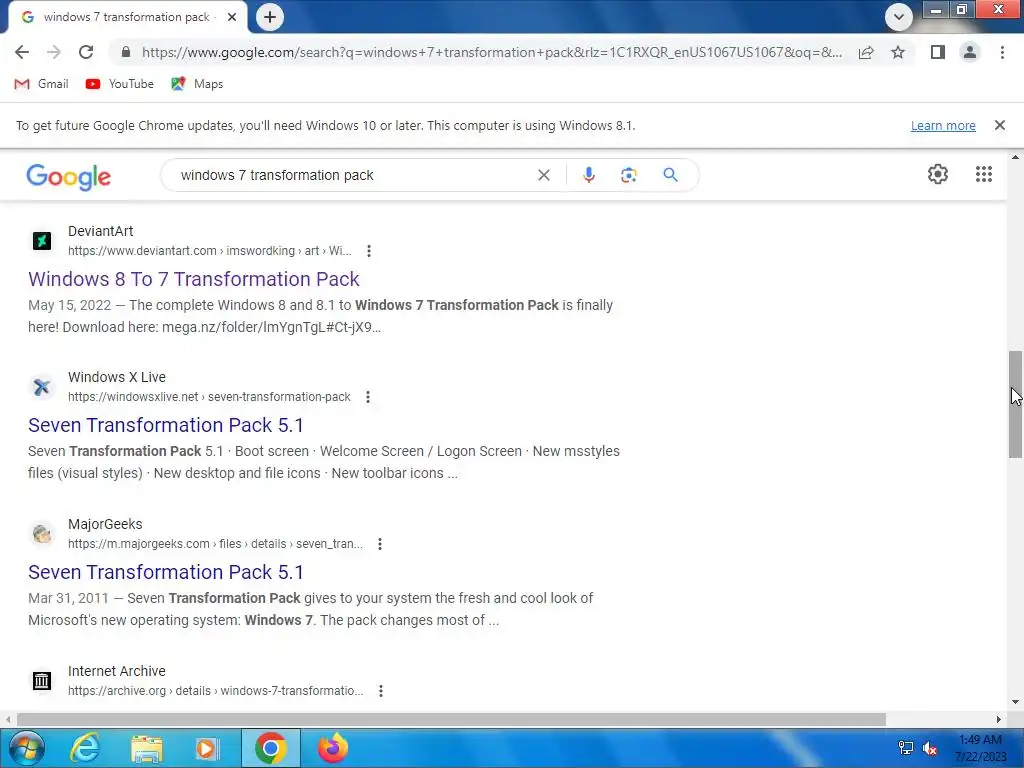
Task: Click muted volume tray icon
Action: (x=930, y=748)
